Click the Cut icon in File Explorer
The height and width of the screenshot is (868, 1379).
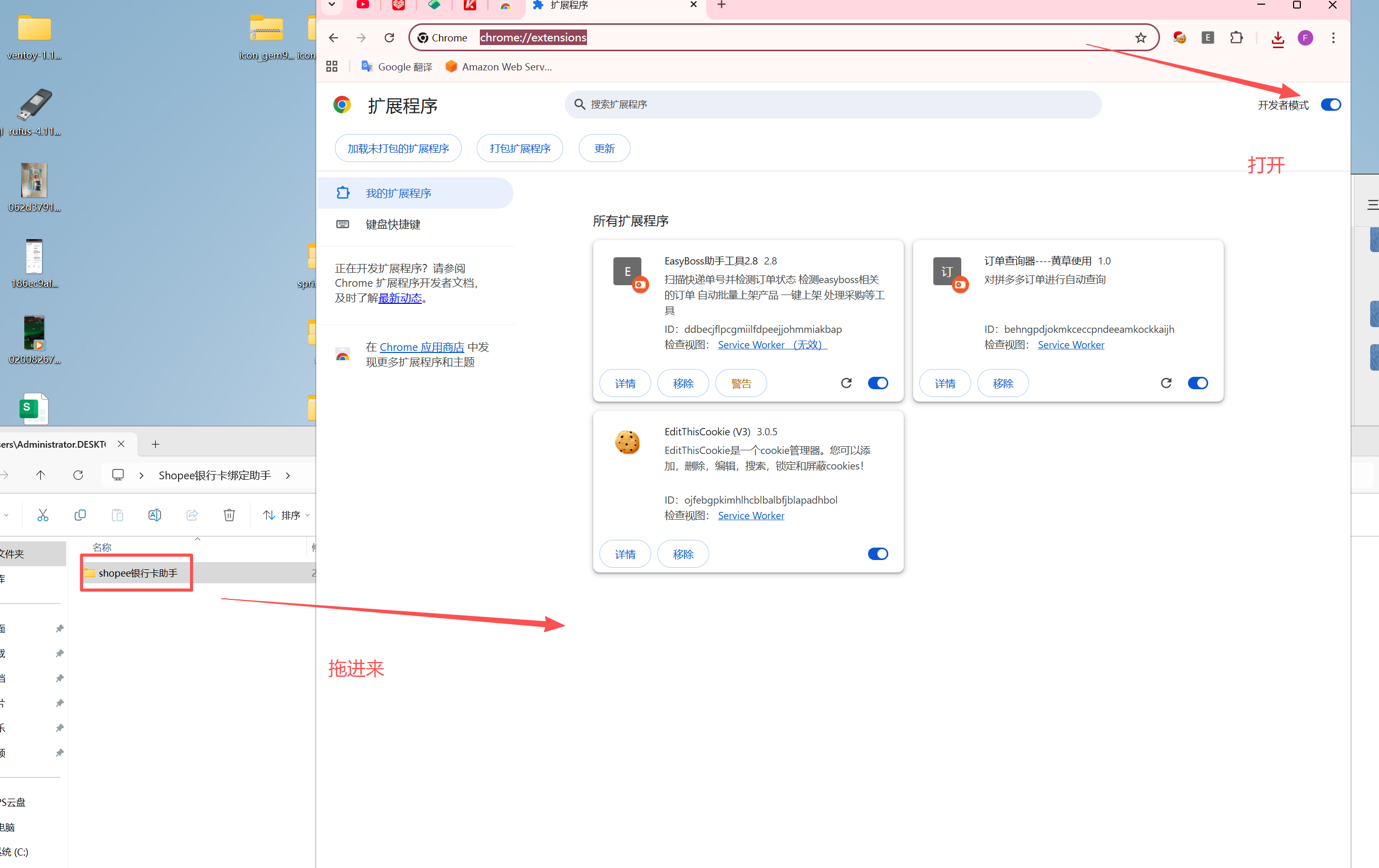pos(43,514)
